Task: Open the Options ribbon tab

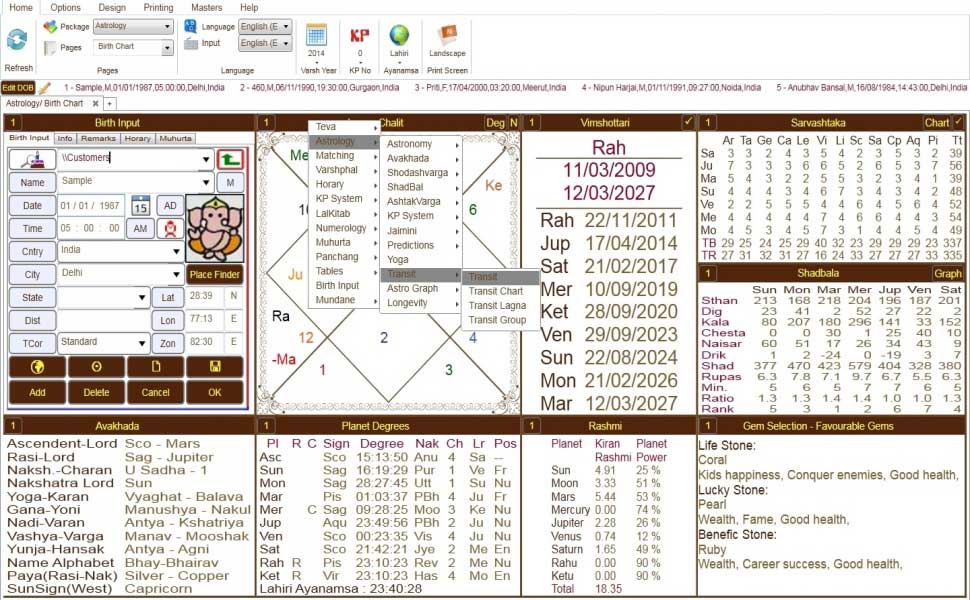Action: point(65,7)
